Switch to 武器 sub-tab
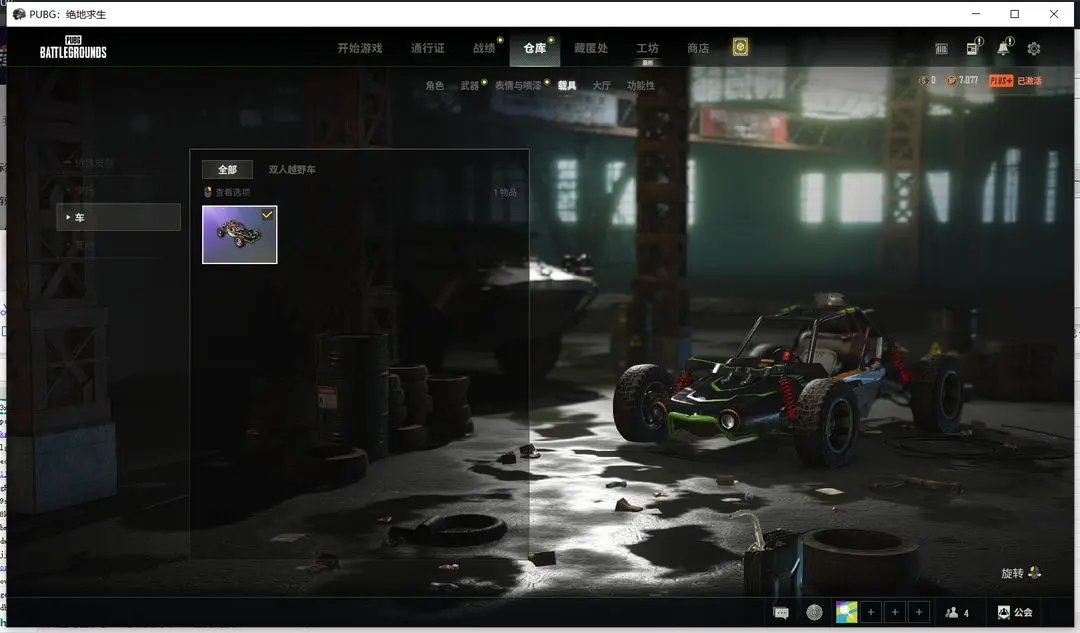This screenshot has height=633, width=1080. click(470, 85)
